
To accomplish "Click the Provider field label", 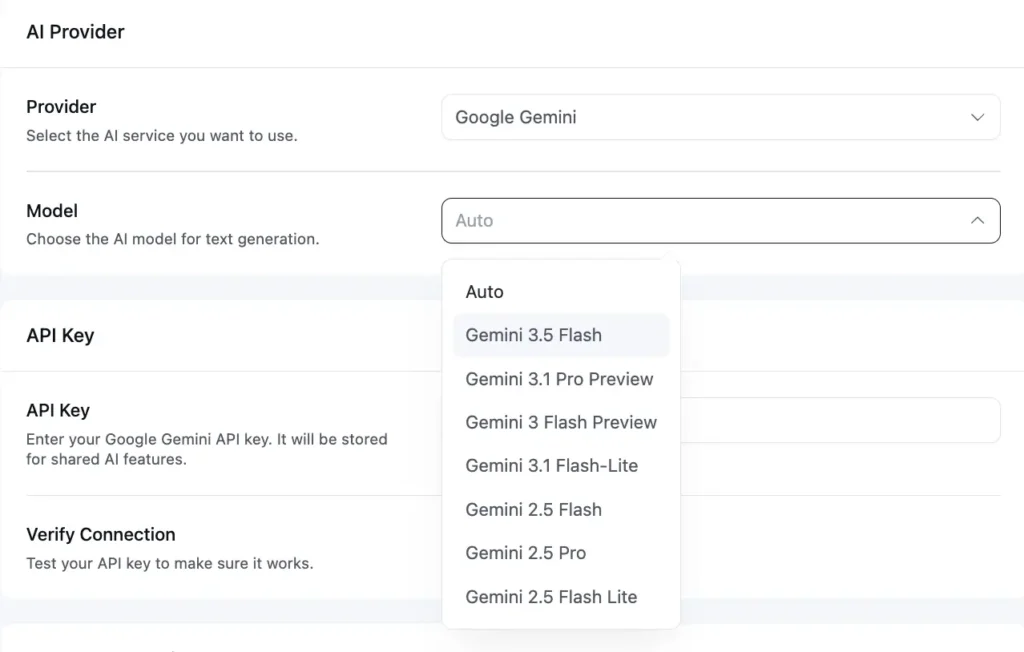I will pyautogui.click(x=61, y=106).
